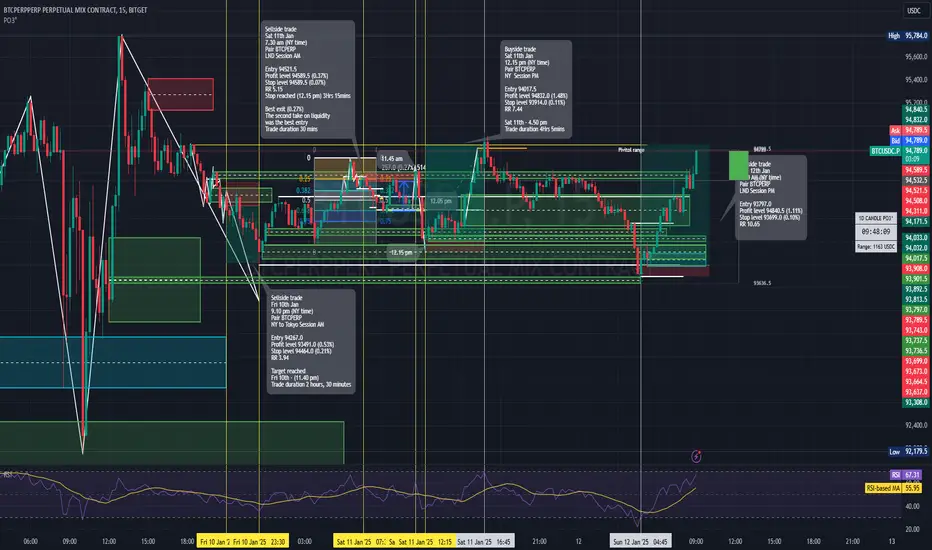Click the 94,171.5 price axis tag
Image resolution: width=932 pixels, height=550 pixels.
[916, 222]
